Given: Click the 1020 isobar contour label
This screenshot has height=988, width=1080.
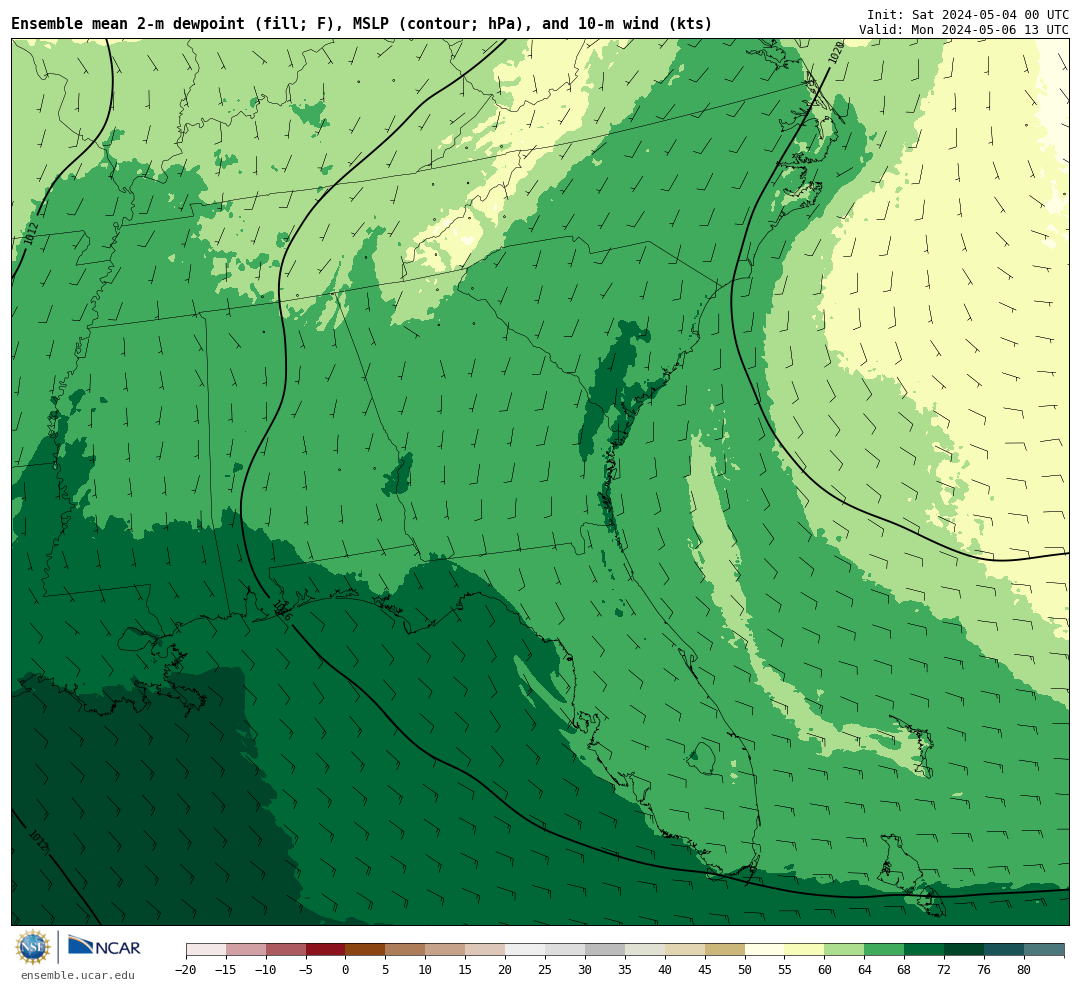Looking at the screenshot, I should point(835,52).
